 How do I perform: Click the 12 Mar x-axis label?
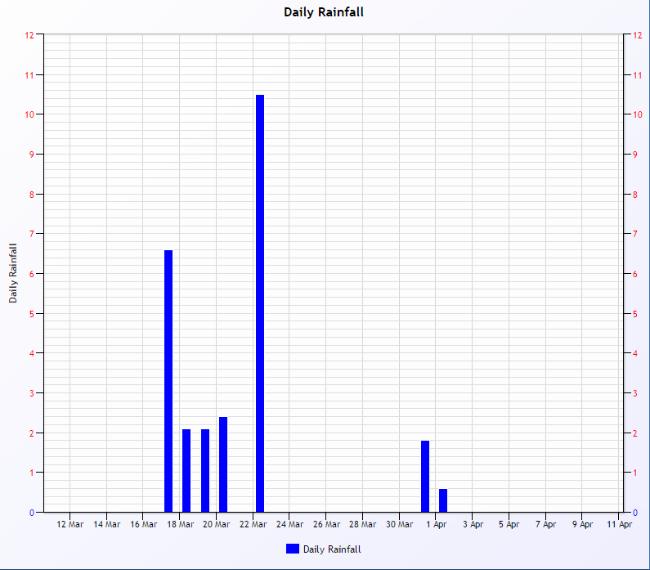point(70,524)
